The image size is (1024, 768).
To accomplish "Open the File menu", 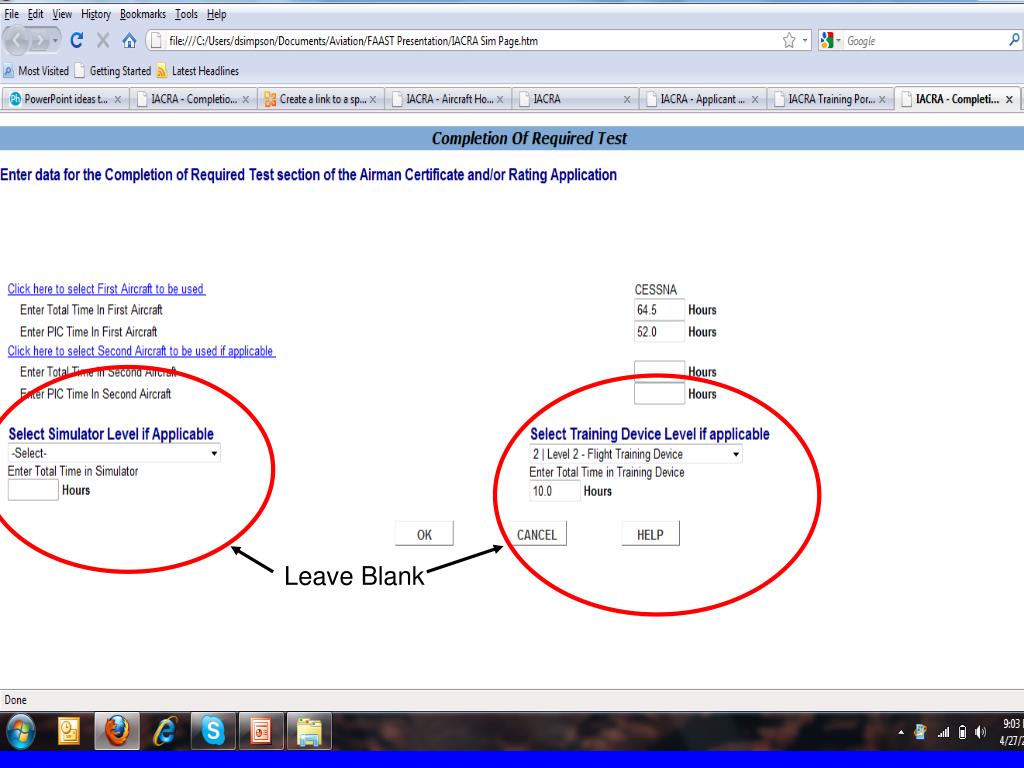I will tap(12, 14).
